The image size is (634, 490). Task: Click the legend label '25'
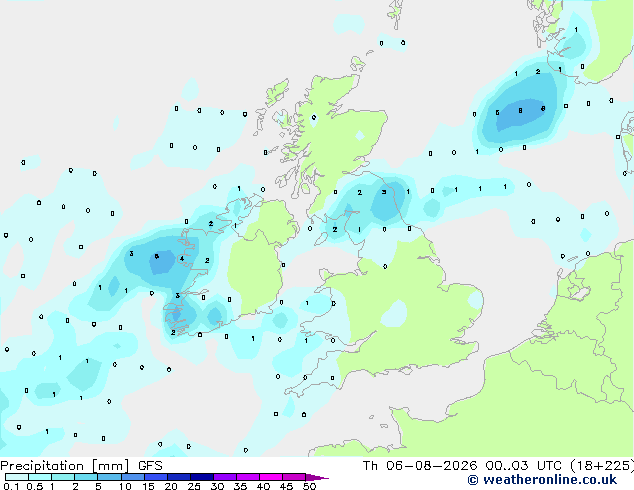[x=194, y=486]
